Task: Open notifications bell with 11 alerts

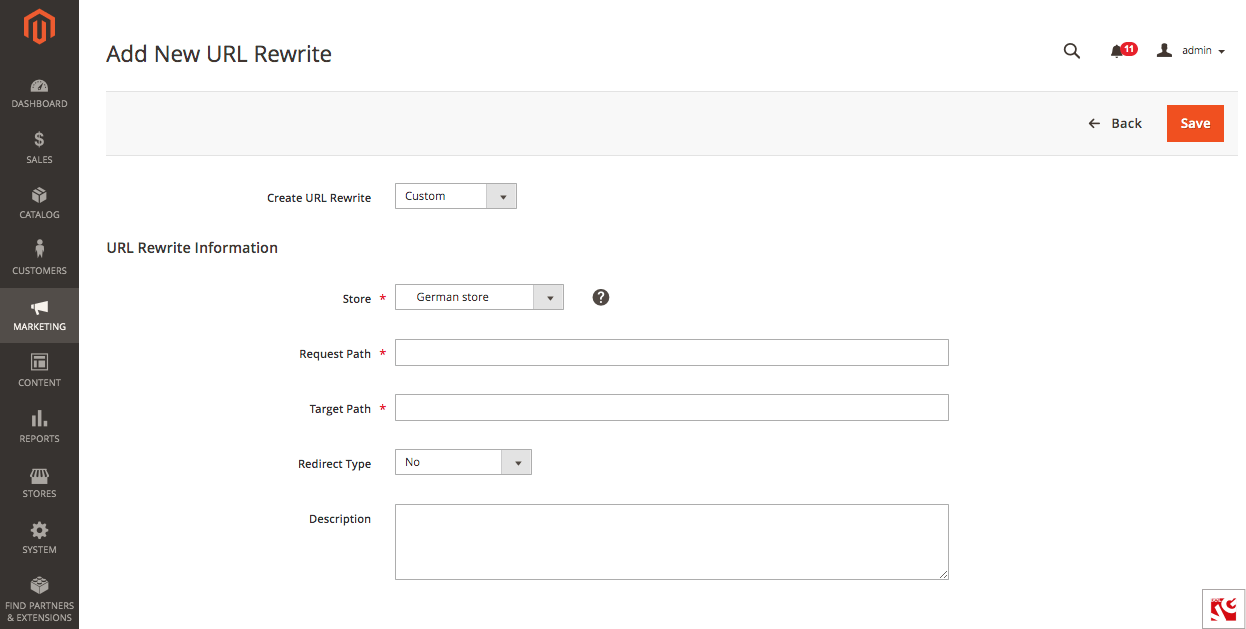Action: tap(1123, 50)
